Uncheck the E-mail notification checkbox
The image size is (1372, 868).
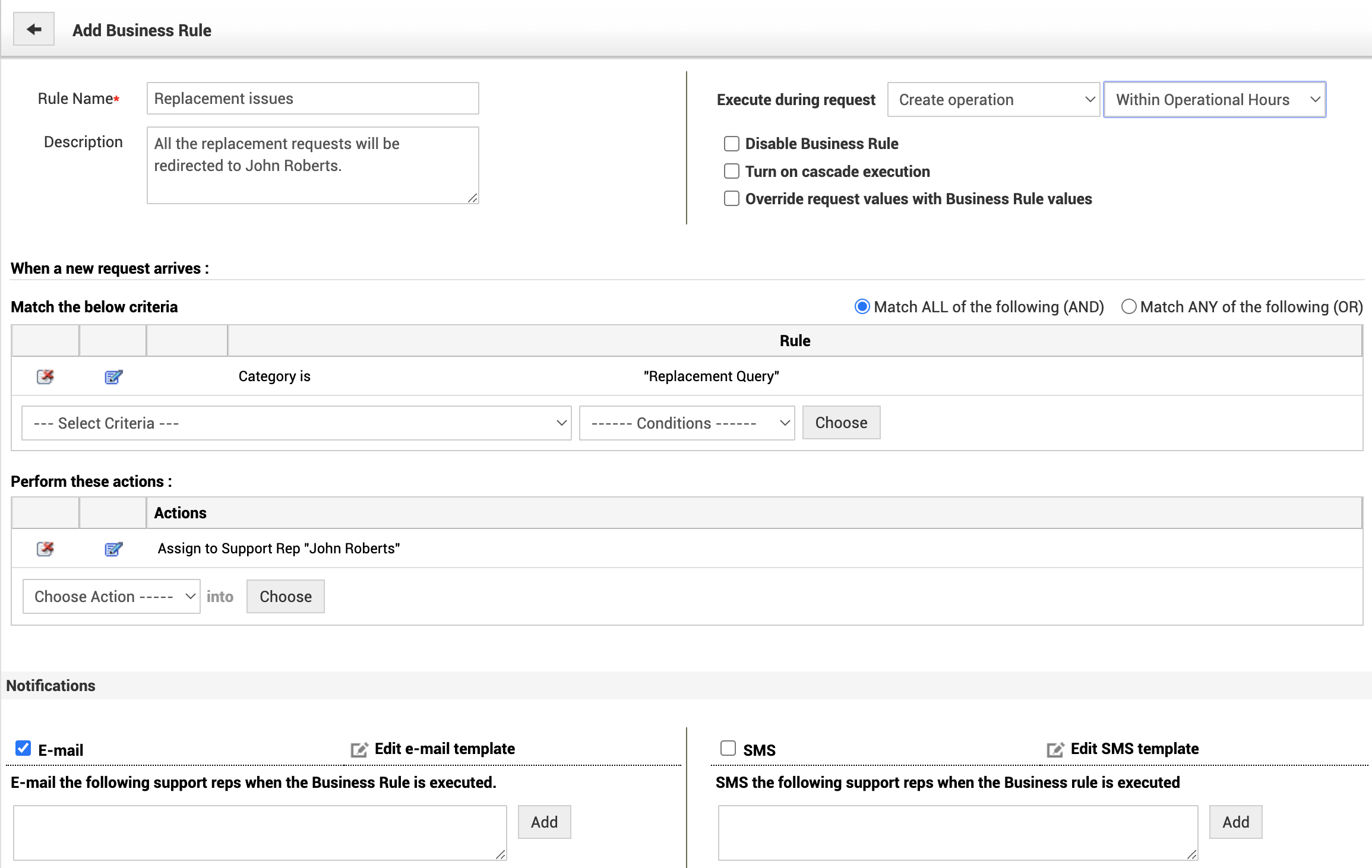pyautogui.click(x=23, y=748)
